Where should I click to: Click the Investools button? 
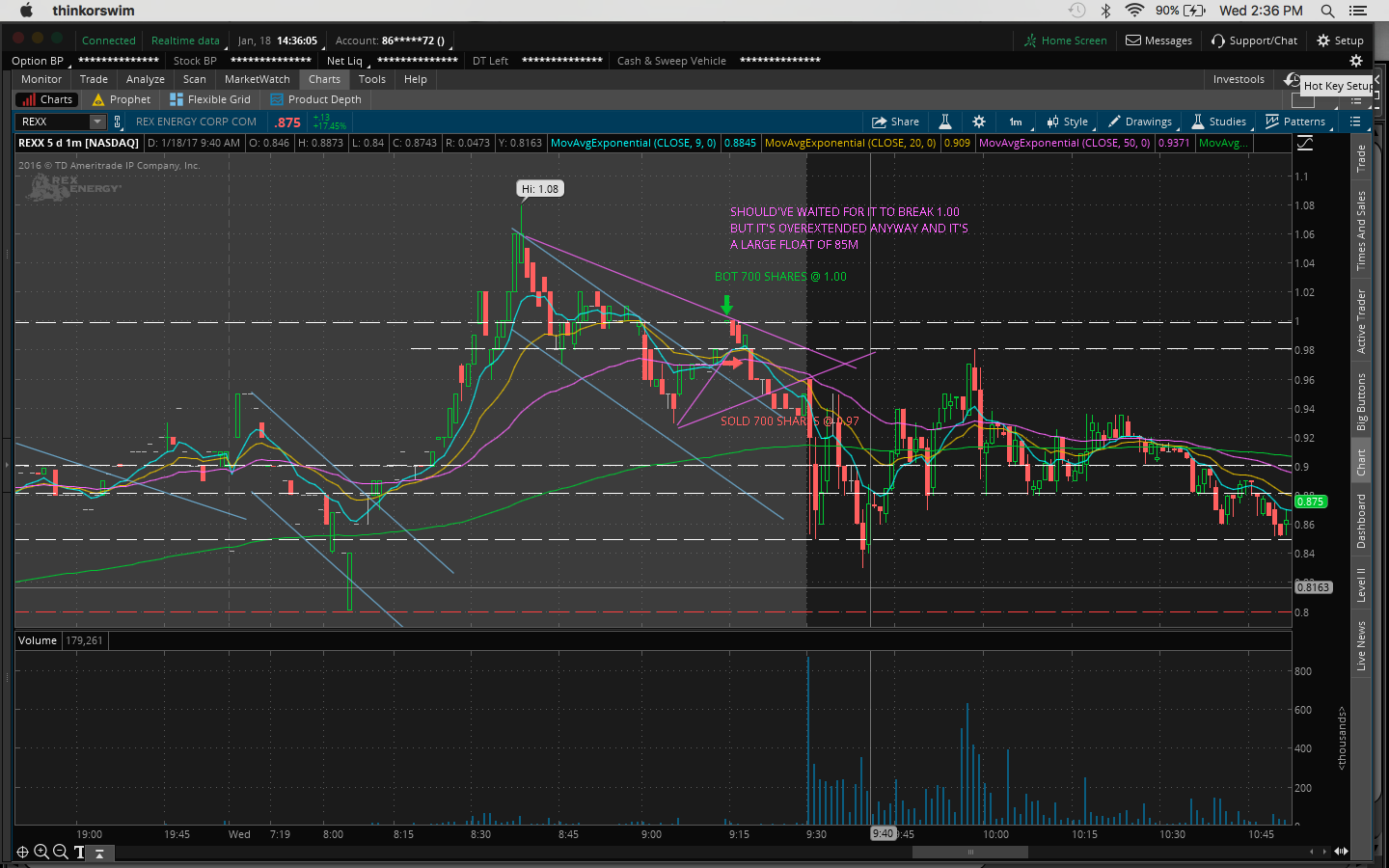(x=1239, y=79)
